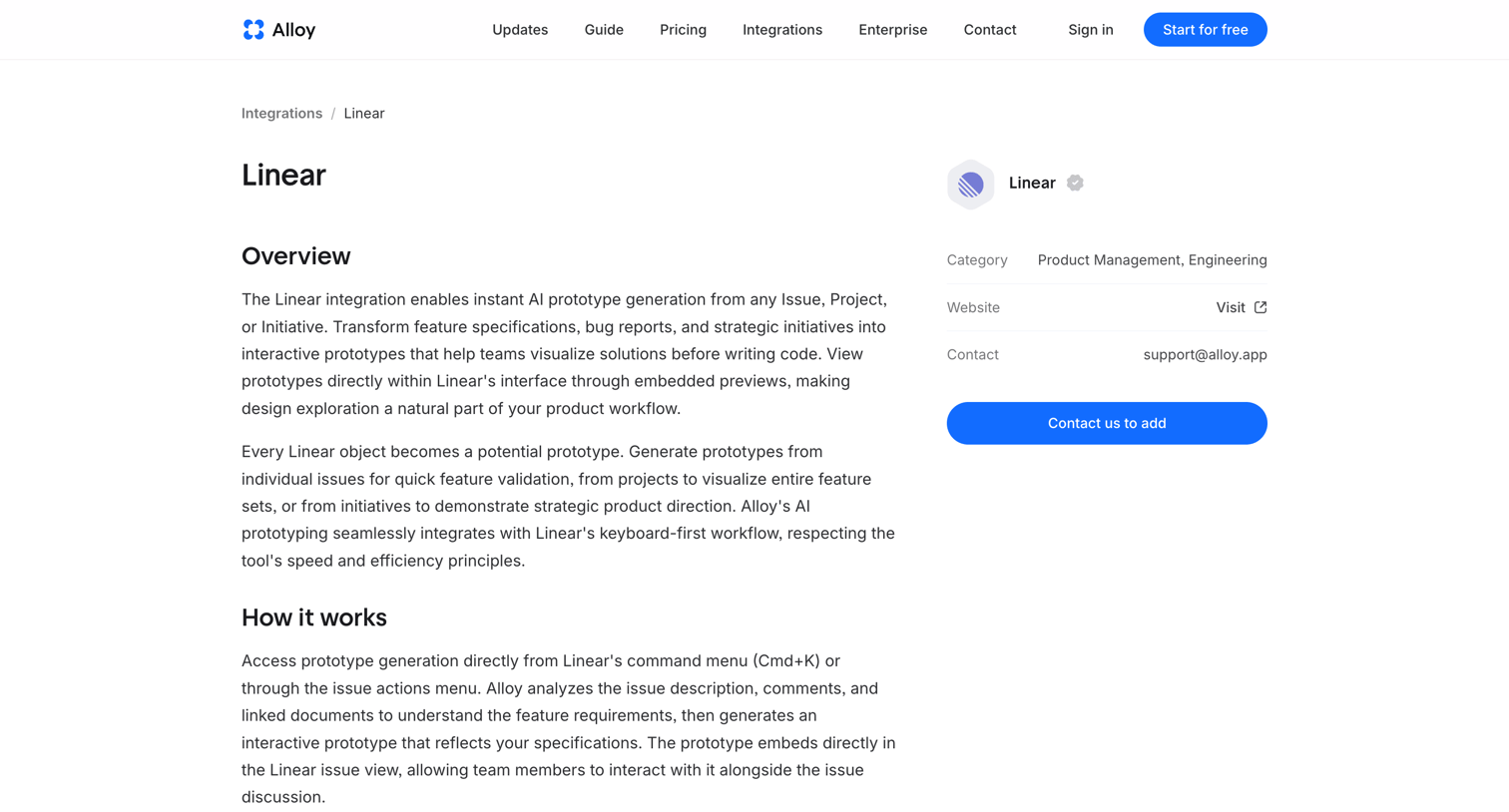Click the Alloy logo icon
Image resolution: width=1509 pixels, height=812 pixels.
(253, 30)
